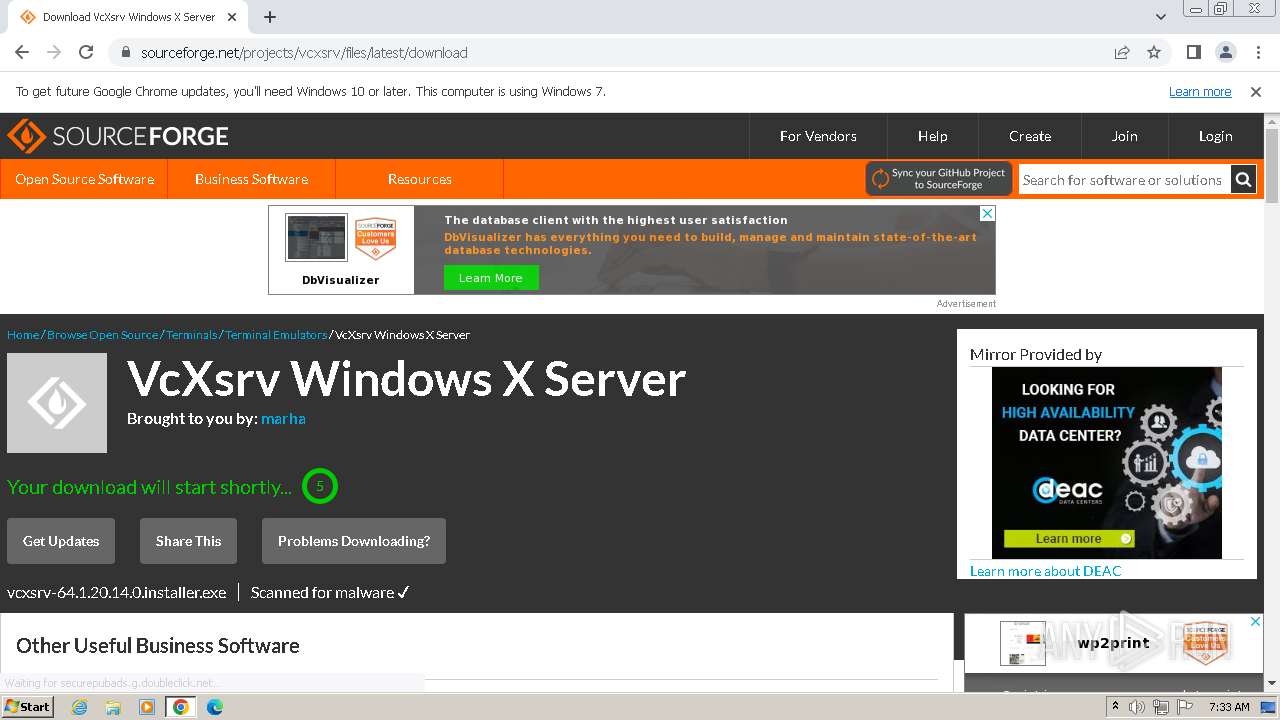The width and height of the screenshot is (1280, 720).
Task: Expand the tab search chevron
Action: pos(1161,17)
